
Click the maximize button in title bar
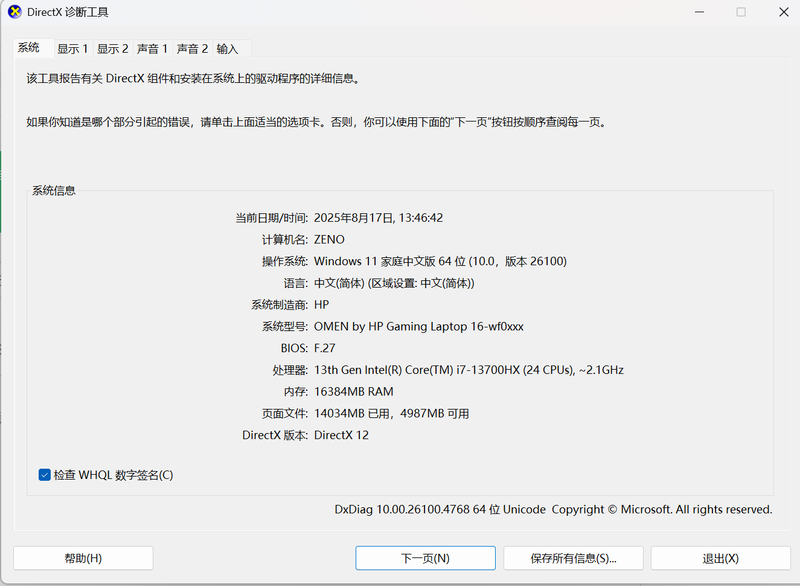tap(741, 12)
